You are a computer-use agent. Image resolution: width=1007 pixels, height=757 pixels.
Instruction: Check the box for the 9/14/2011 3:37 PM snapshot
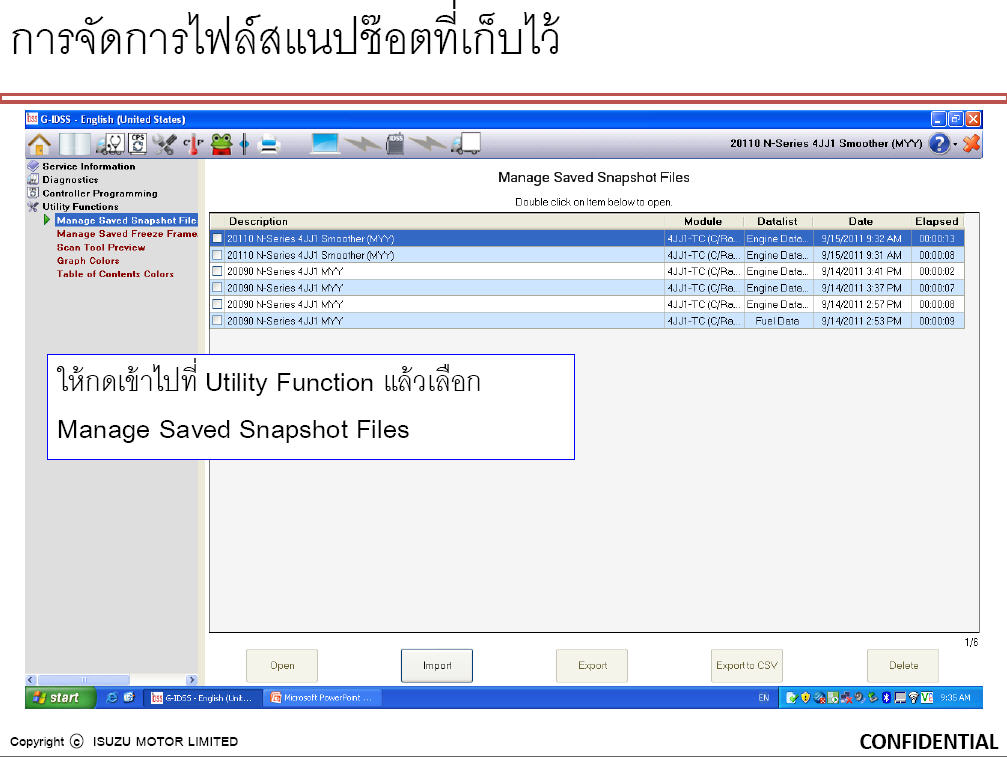click(x=218, y=288)
